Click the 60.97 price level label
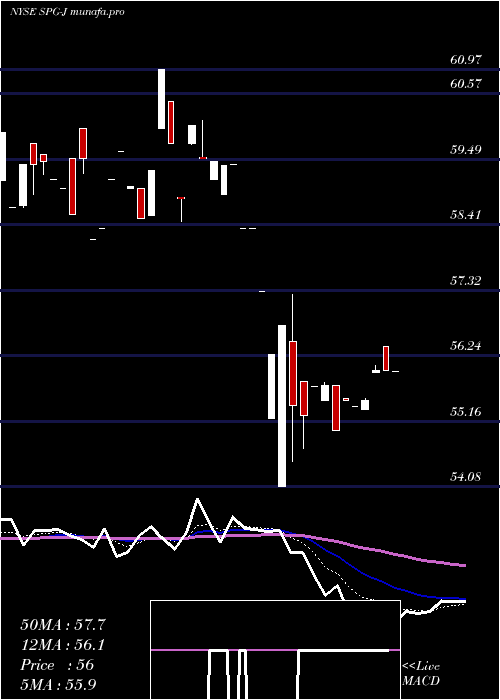The image size is (500, 700). (x=466, y=59)
